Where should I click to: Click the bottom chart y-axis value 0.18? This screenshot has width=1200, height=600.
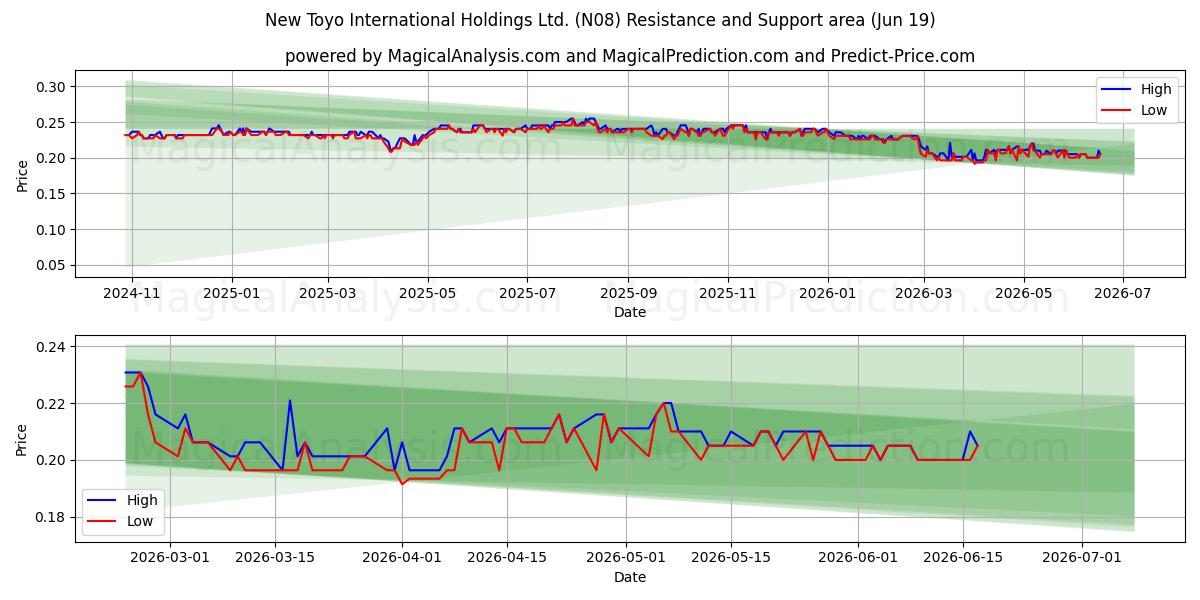(x=50, y=517)
